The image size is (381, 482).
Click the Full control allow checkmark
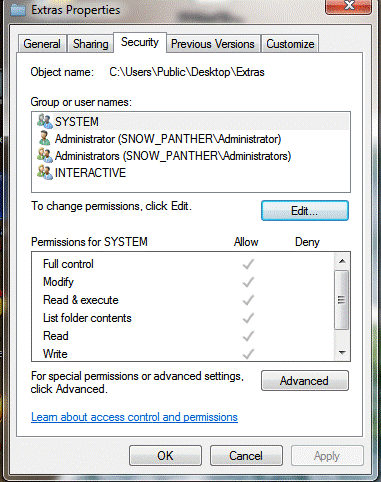point(248,264)
